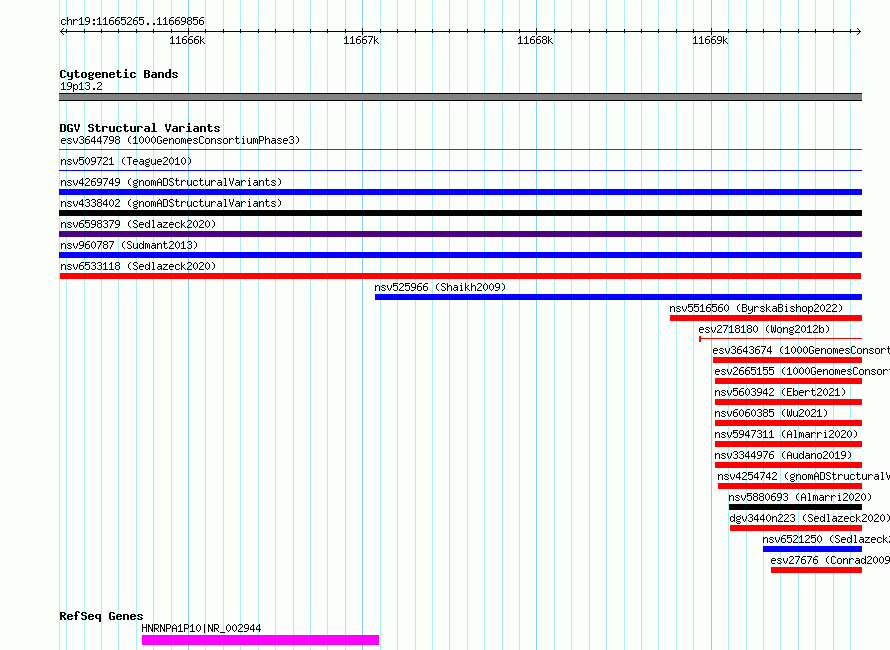Click the 19p13.2 band label
Screen dimensions: 890x650
tap(81, 86)
